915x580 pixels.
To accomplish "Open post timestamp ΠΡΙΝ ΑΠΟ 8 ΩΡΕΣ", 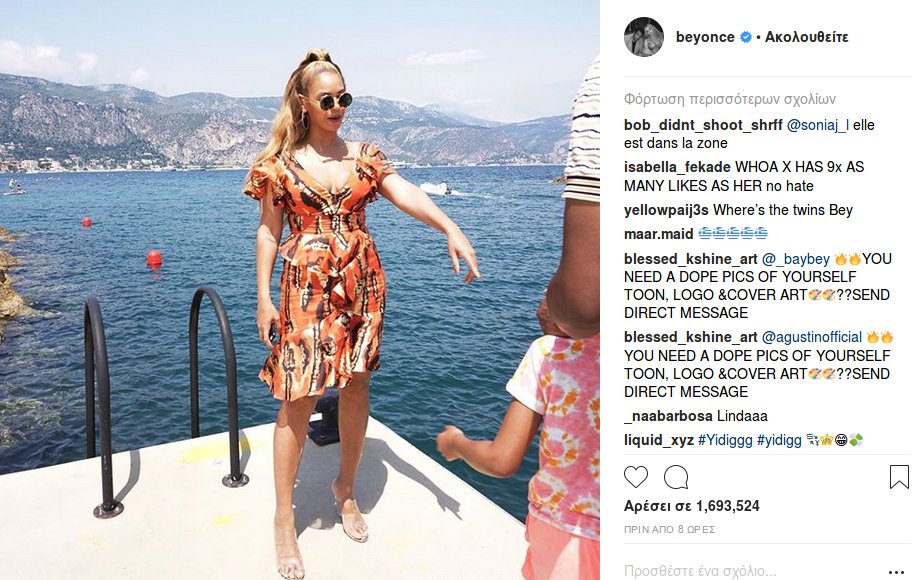I will (669, 530).
